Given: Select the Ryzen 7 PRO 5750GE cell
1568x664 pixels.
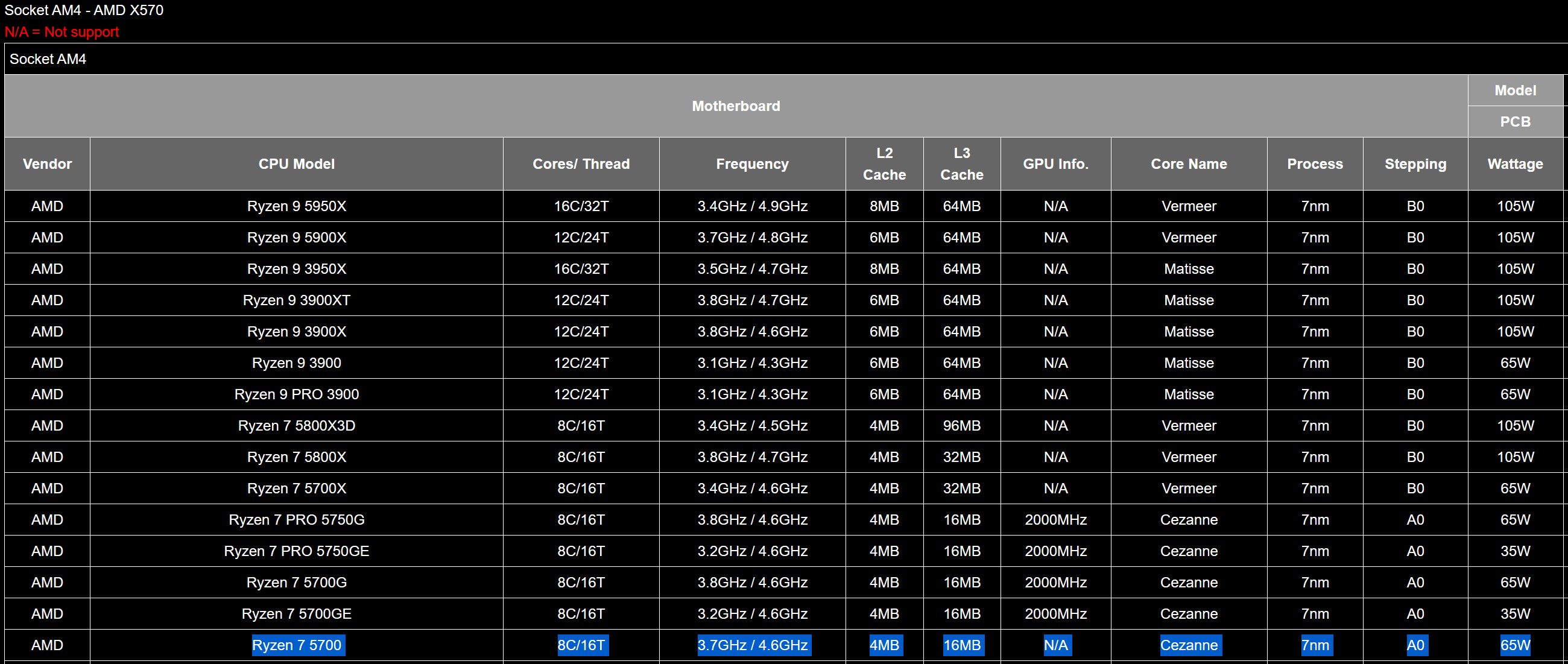Looking at the screenshot, I should (297, 551).
